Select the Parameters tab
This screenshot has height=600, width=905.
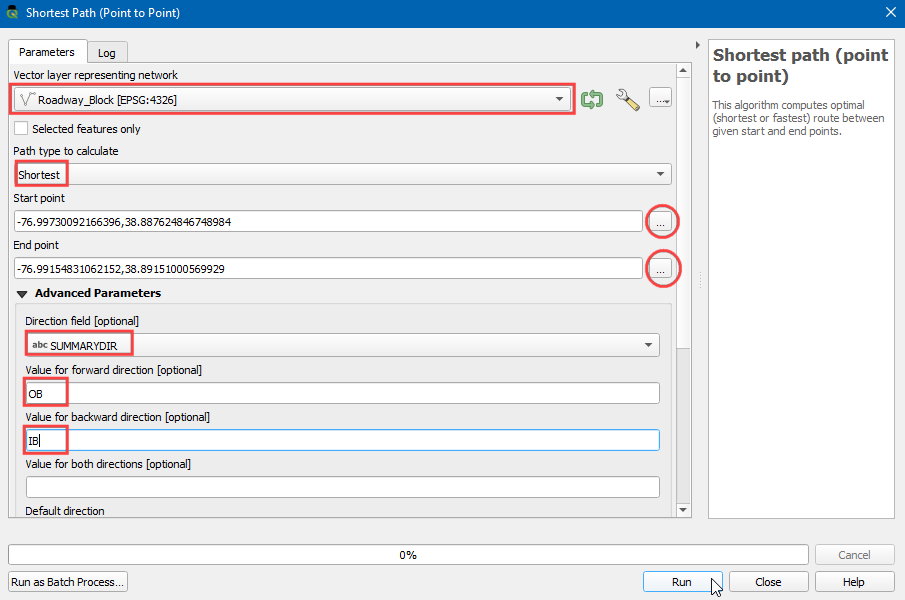coord(47,52)
